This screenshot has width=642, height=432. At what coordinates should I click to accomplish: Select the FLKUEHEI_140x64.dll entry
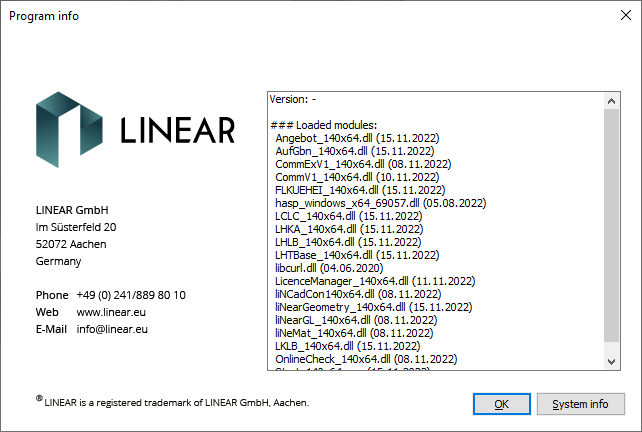point(360,190)
